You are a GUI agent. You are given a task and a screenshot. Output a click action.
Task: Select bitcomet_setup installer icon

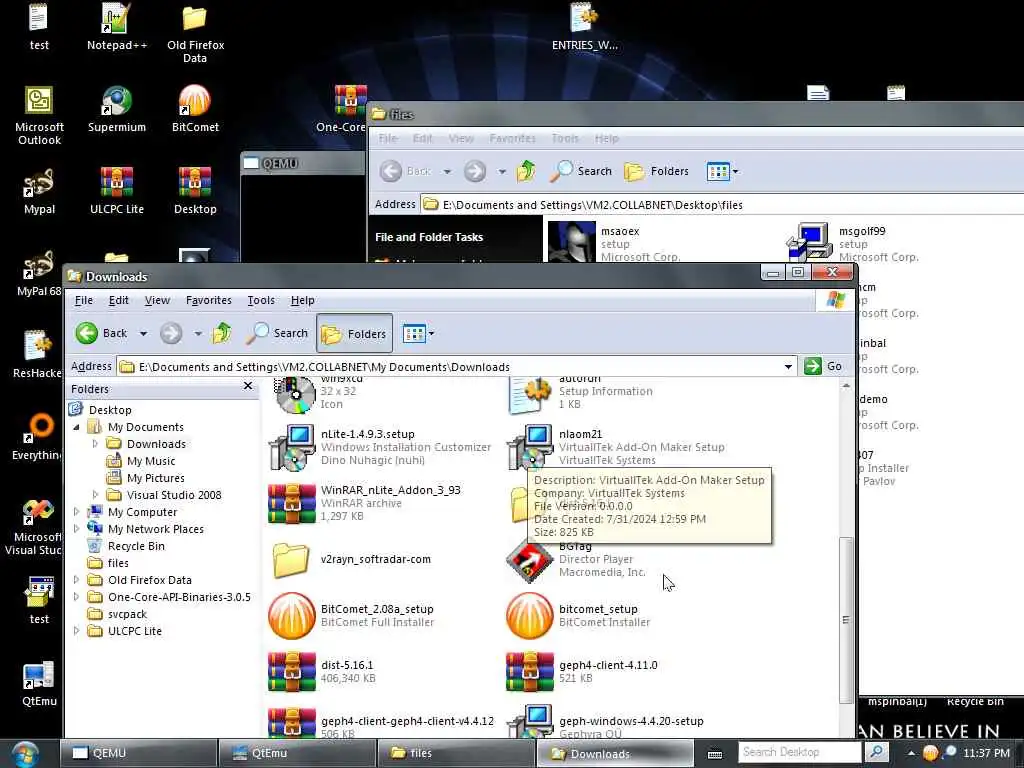coord(530,615)
